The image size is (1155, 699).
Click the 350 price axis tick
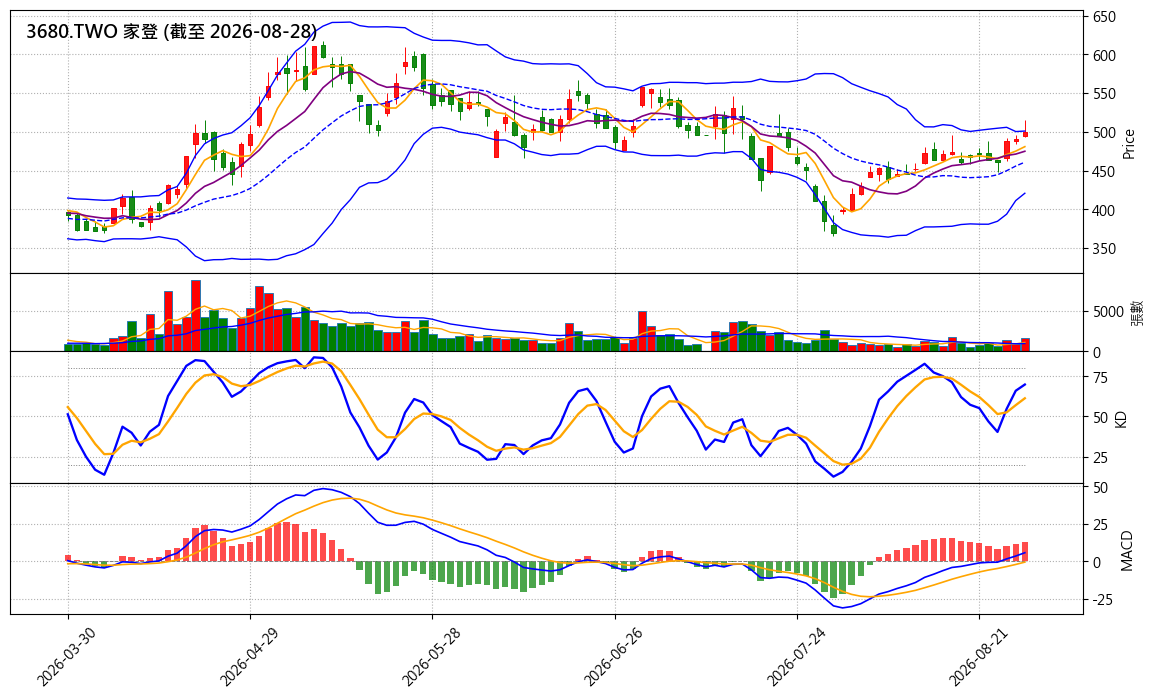pos(1104,250)
